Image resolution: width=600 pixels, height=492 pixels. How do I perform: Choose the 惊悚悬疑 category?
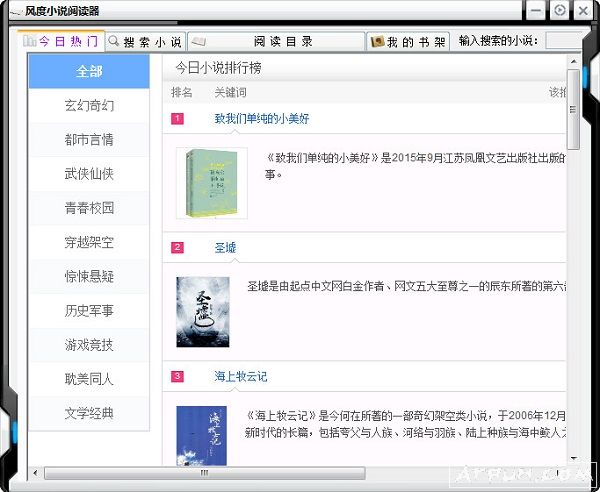point(89,276)
